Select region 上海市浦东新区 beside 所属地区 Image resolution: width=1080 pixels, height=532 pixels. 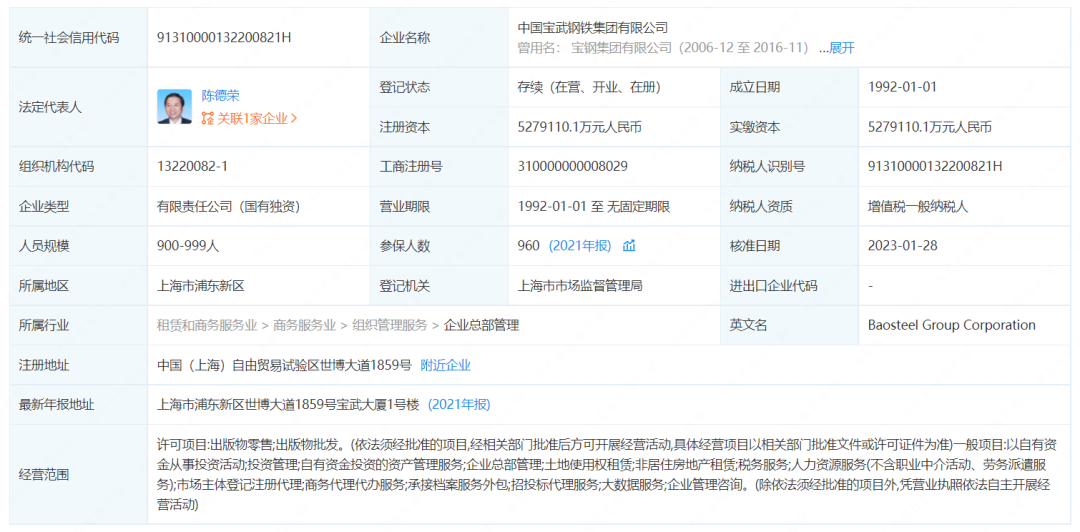(x=200, y=285)
